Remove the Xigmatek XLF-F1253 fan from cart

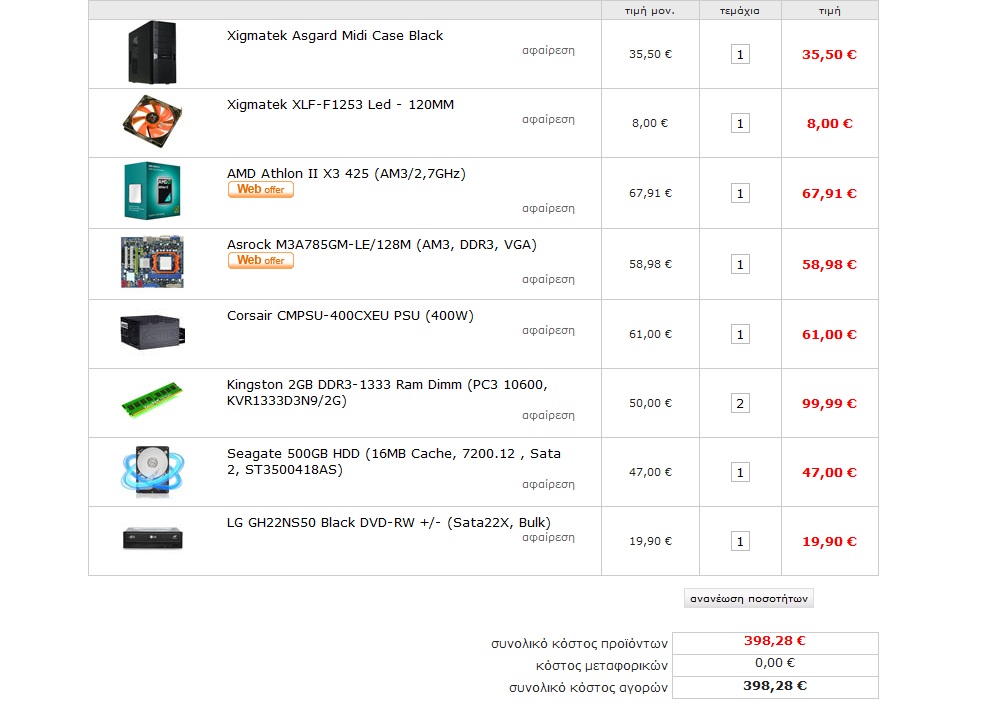point(548,120)
